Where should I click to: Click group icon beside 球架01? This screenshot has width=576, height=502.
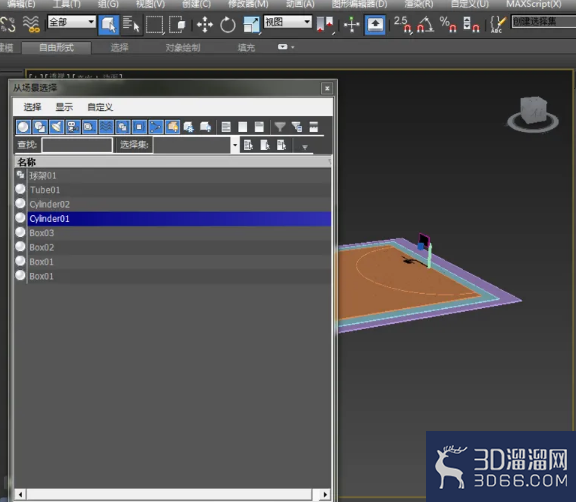(x=20, y=175)
